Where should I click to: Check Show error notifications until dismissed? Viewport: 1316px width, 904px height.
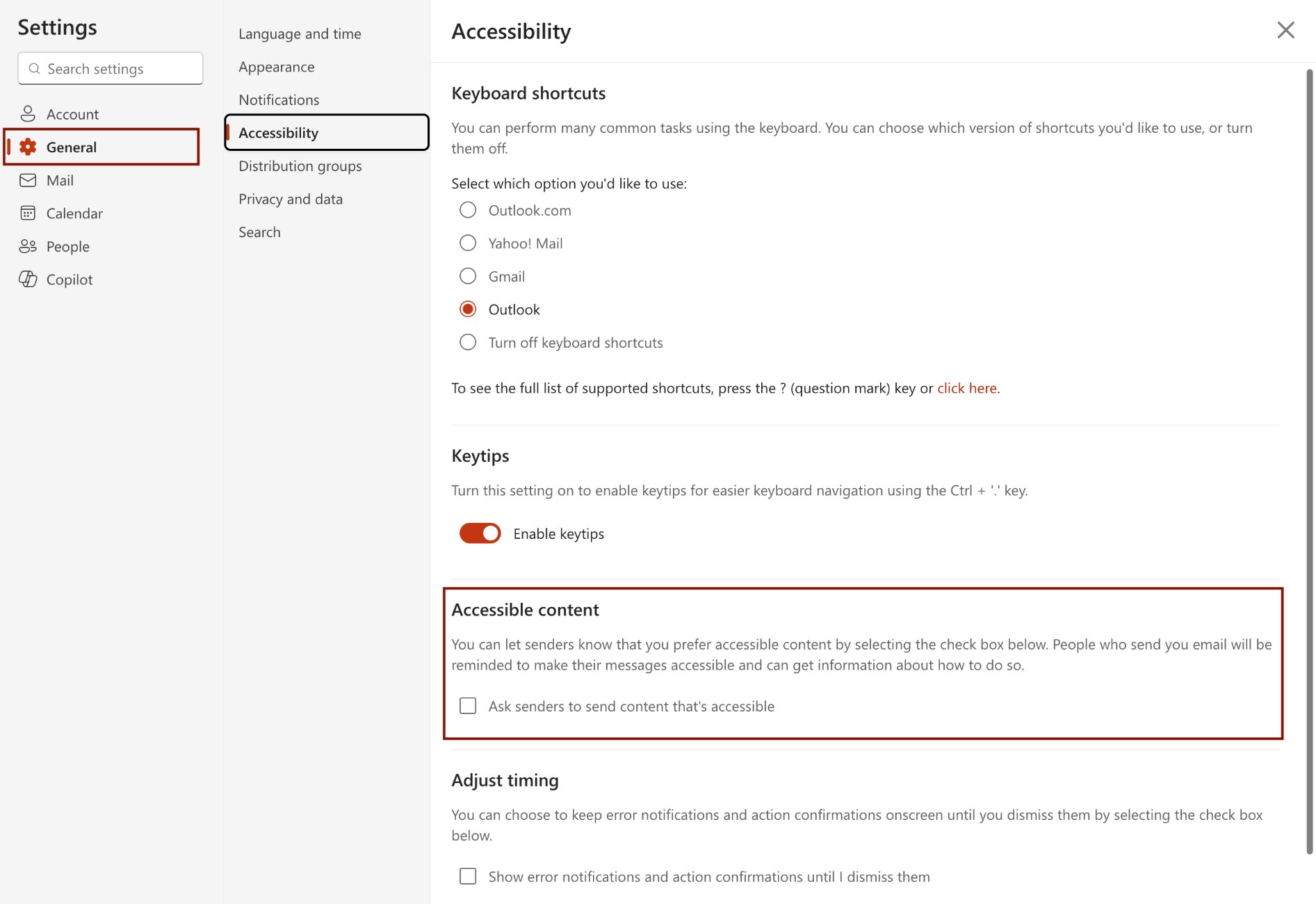click(467, 876)
